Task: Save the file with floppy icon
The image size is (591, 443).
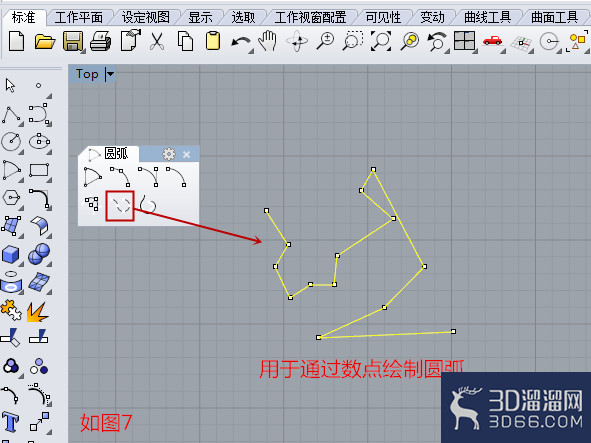Action: [x=73, y=41]
